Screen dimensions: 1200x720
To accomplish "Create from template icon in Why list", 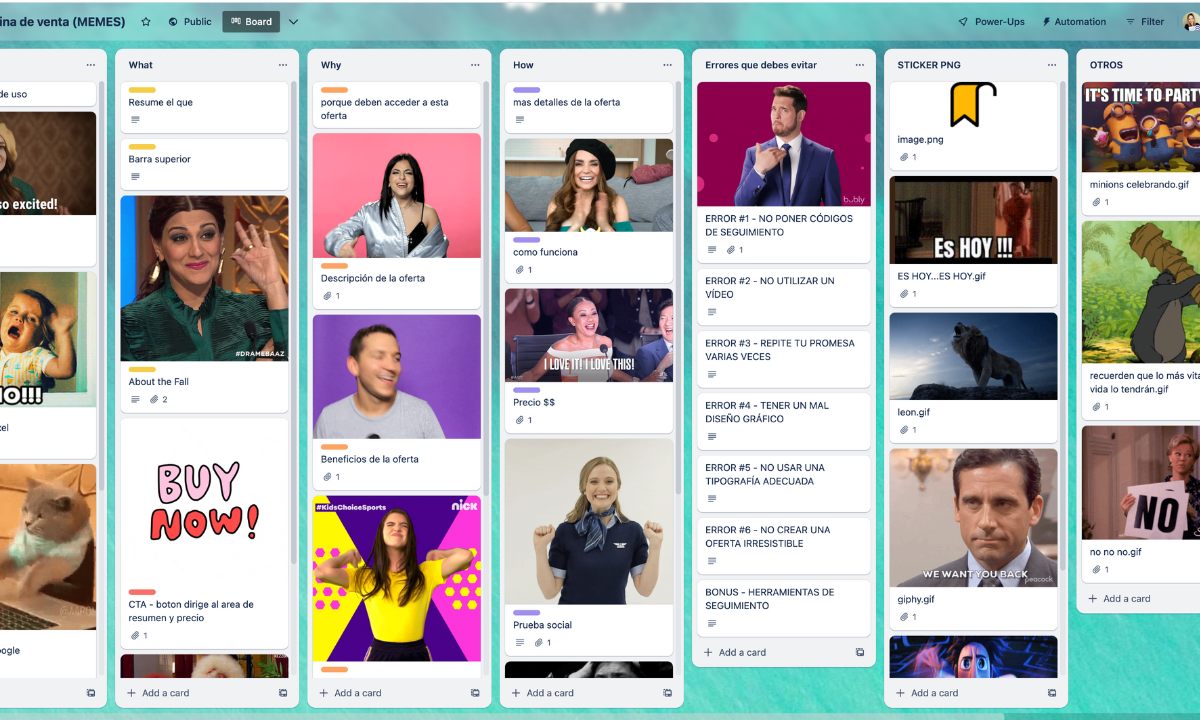I will point(475,693).
